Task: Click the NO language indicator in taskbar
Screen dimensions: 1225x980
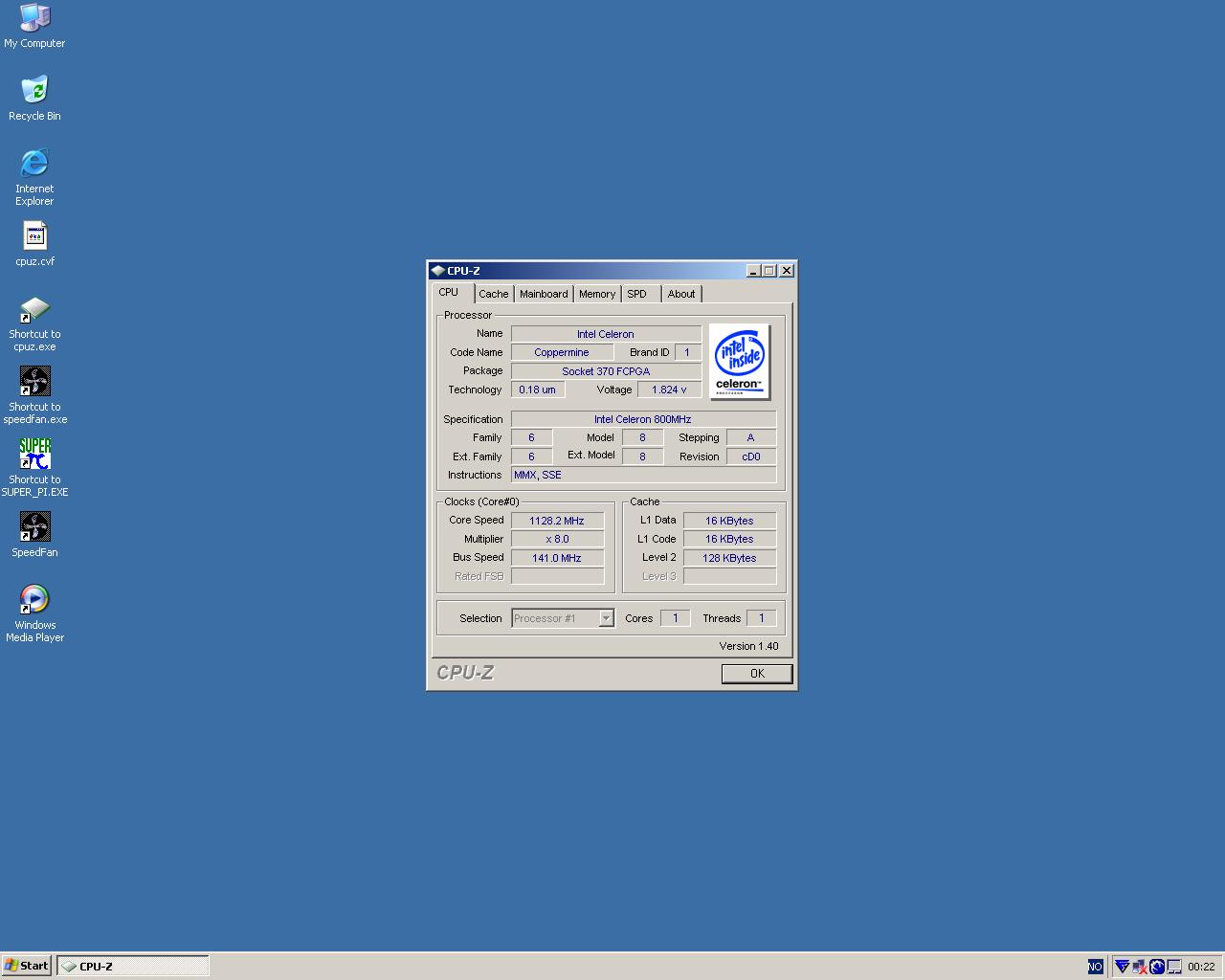Action: [1095, 967]
